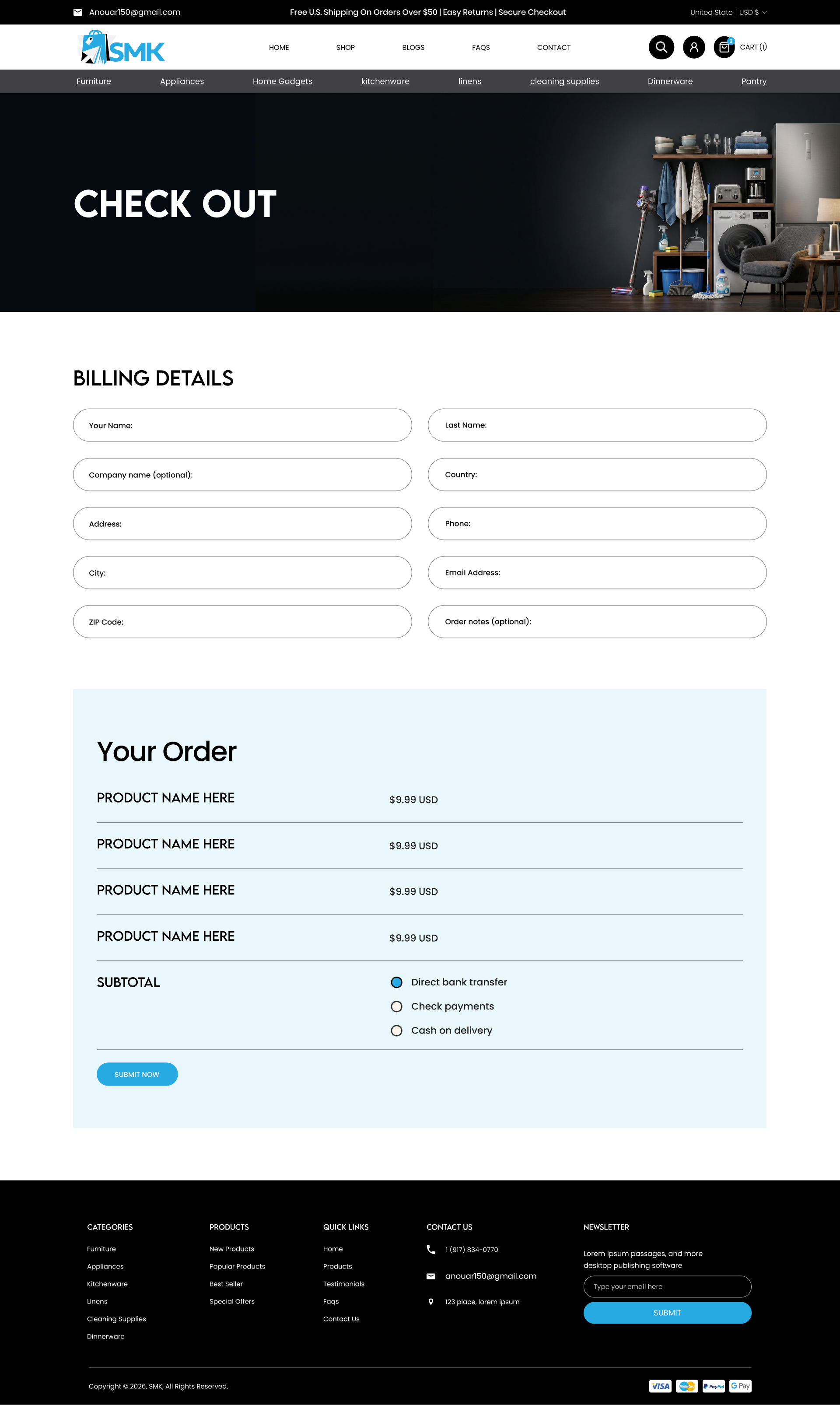Open the Country field selector

coord(597,474)
